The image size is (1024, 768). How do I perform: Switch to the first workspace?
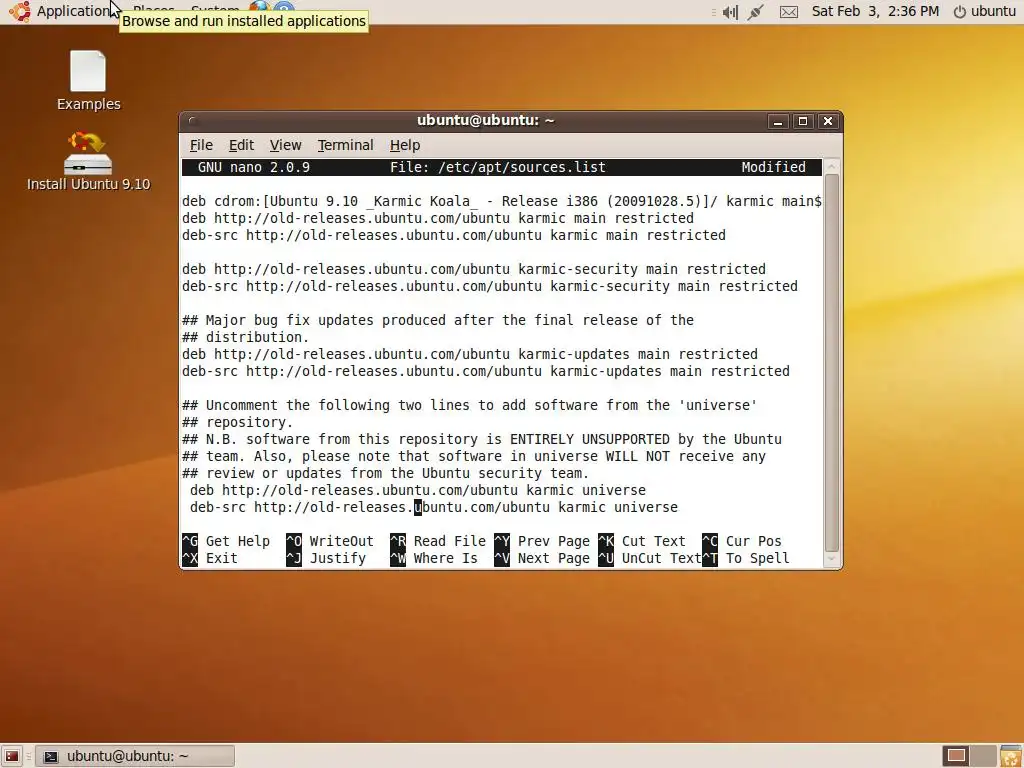pos(956,756)
